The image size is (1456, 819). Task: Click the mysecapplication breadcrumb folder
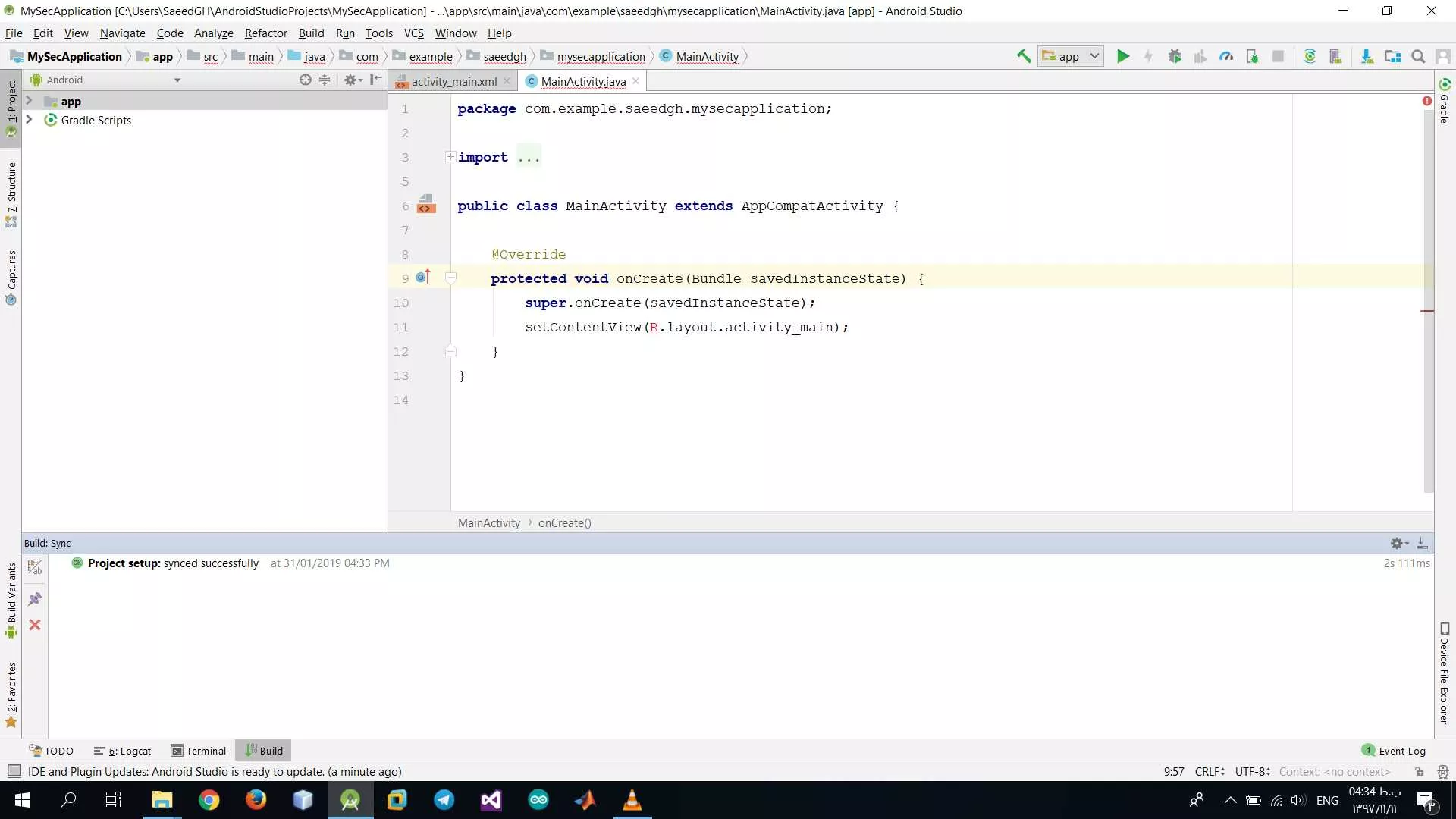(x=593, y=56)
